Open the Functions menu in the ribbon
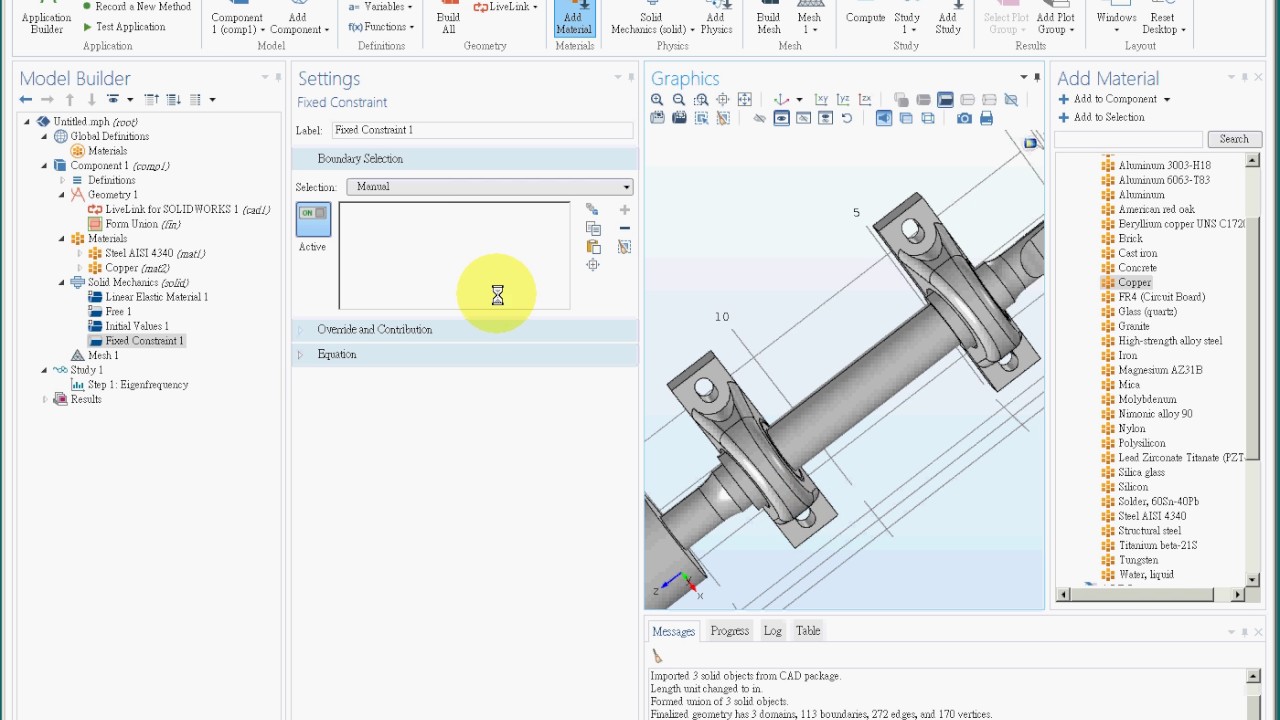 point(380,27)
